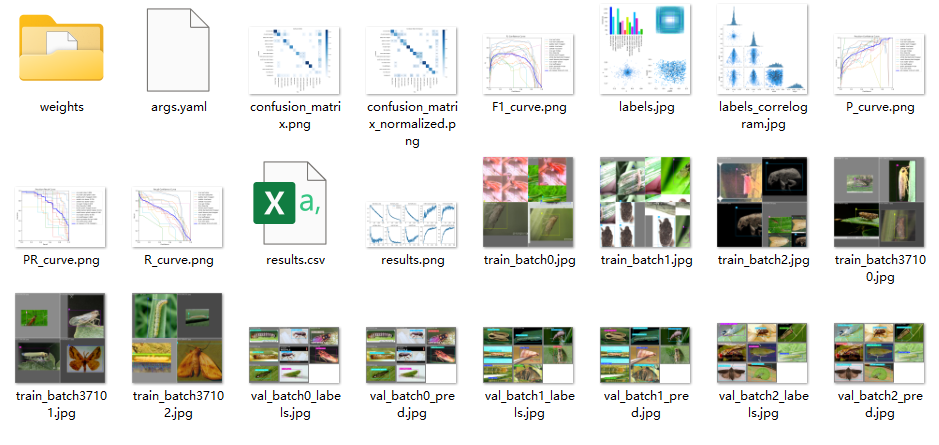Click the labels.jpg thumbnail
The height and width of the screenshot is (445, 939).
tap(646, 49)
